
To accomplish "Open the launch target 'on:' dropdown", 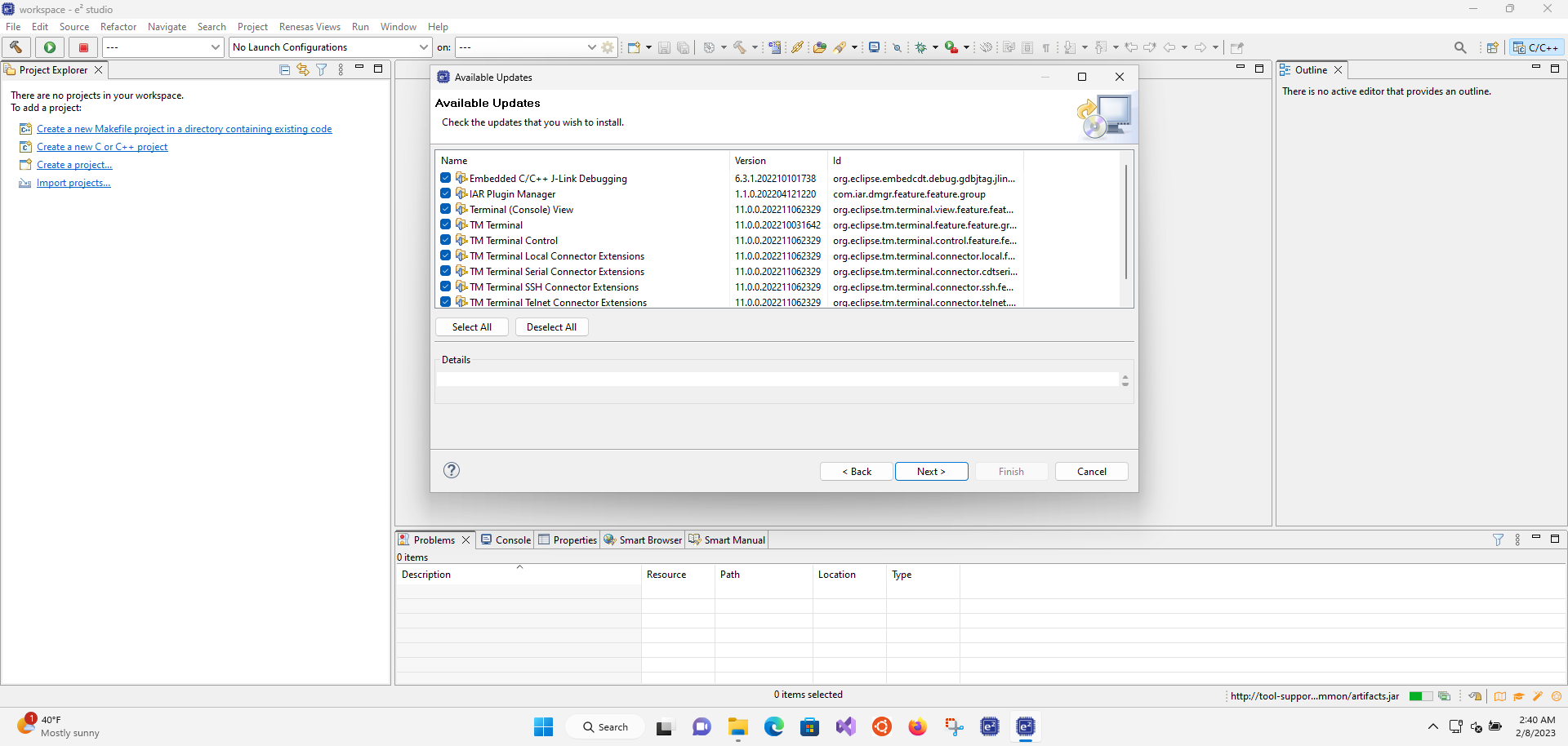I will point(528,47).
